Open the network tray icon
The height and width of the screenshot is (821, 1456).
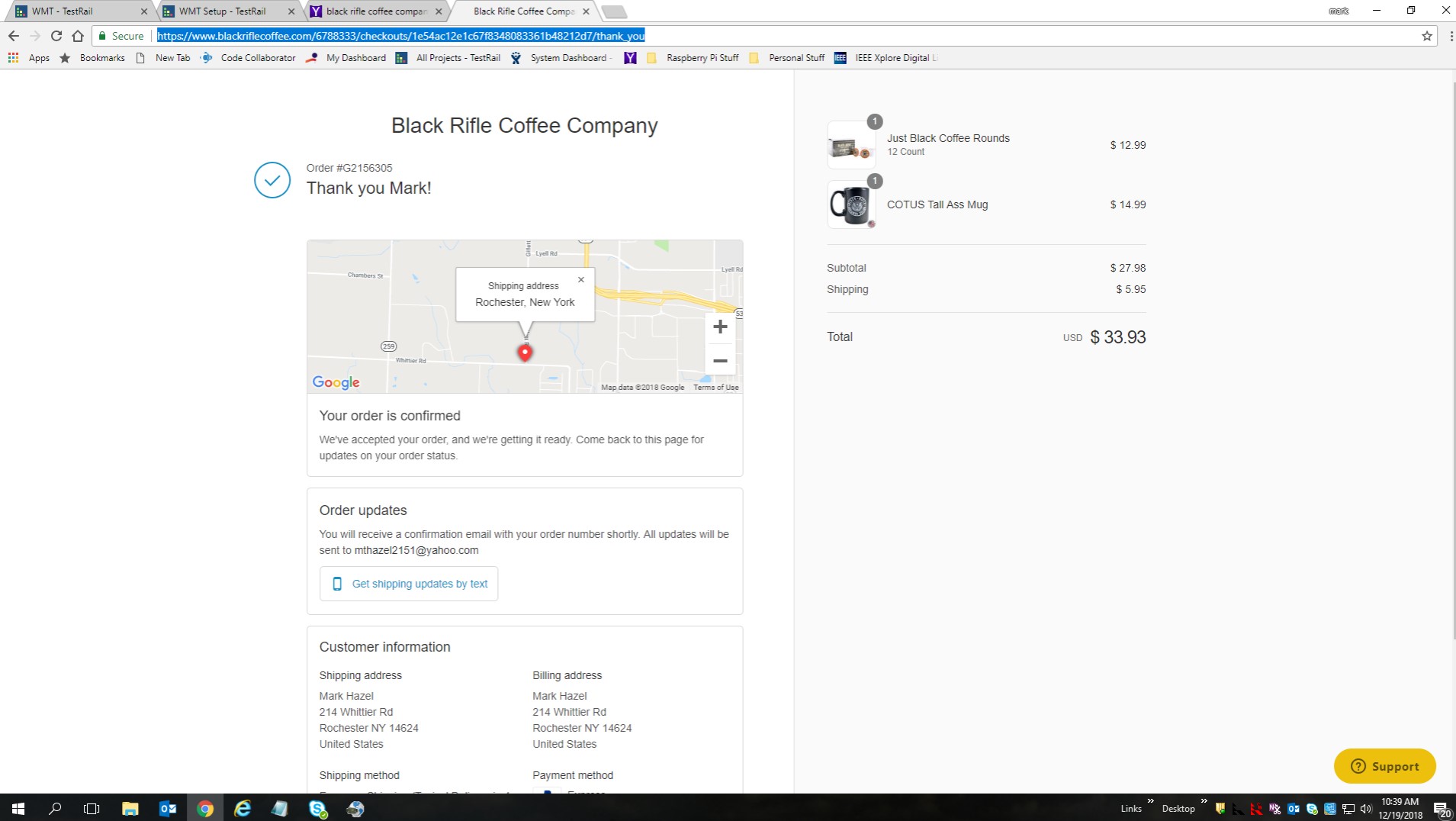1348,809
